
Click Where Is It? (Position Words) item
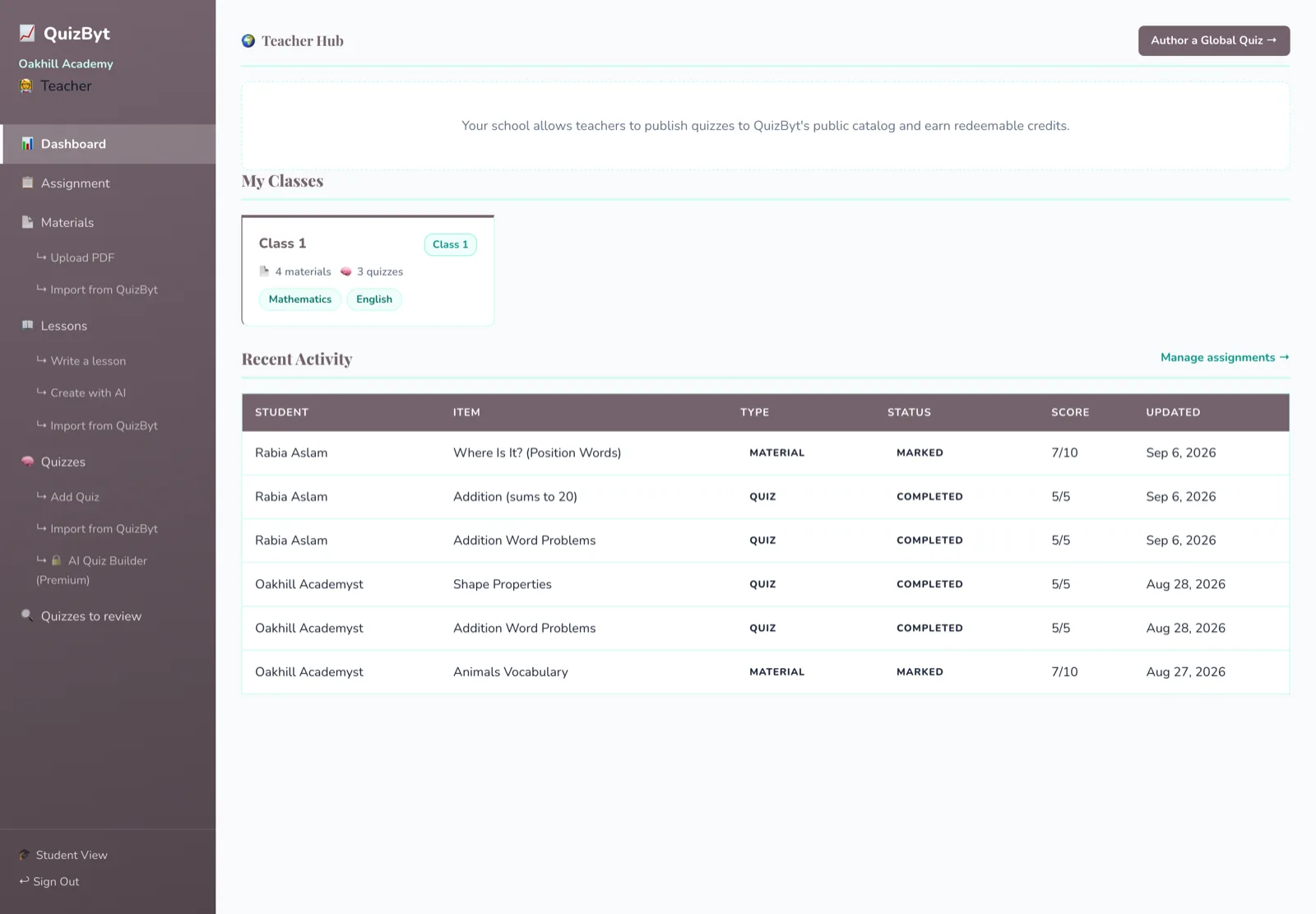pyautogui.click(x=537, y=452)
